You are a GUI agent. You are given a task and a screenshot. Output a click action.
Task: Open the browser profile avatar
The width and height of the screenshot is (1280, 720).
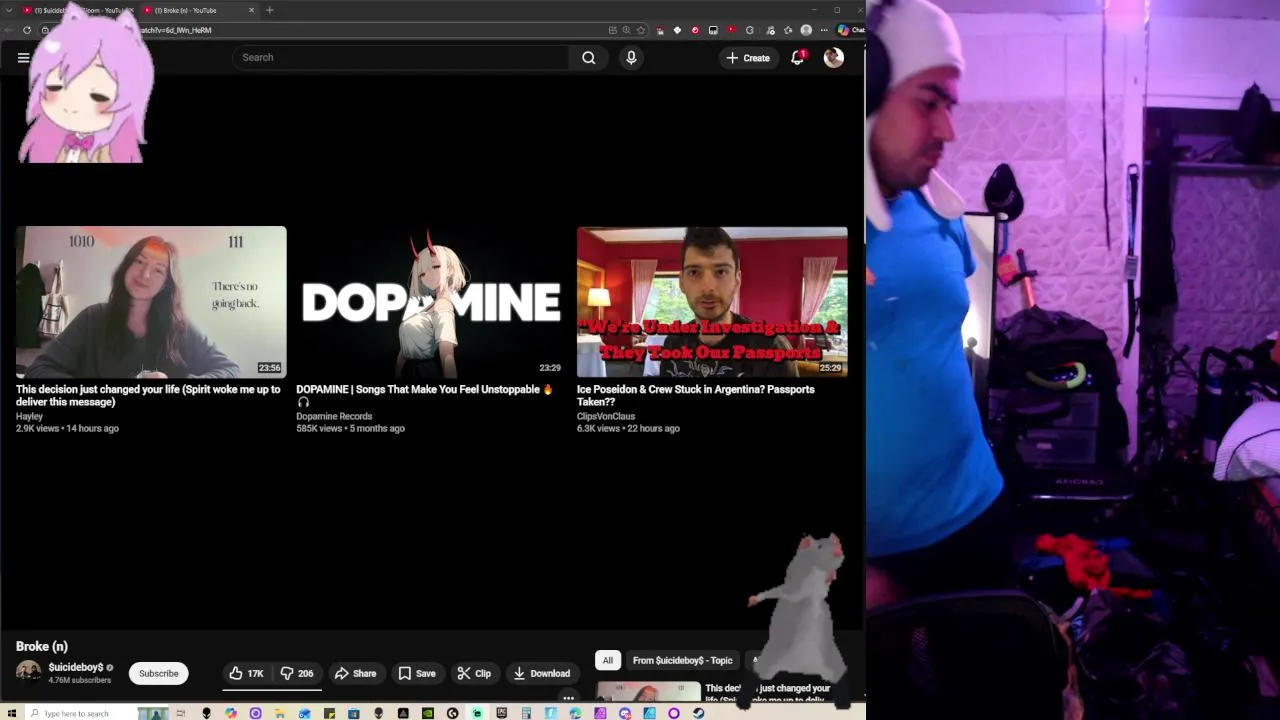[x=806, y=30]
